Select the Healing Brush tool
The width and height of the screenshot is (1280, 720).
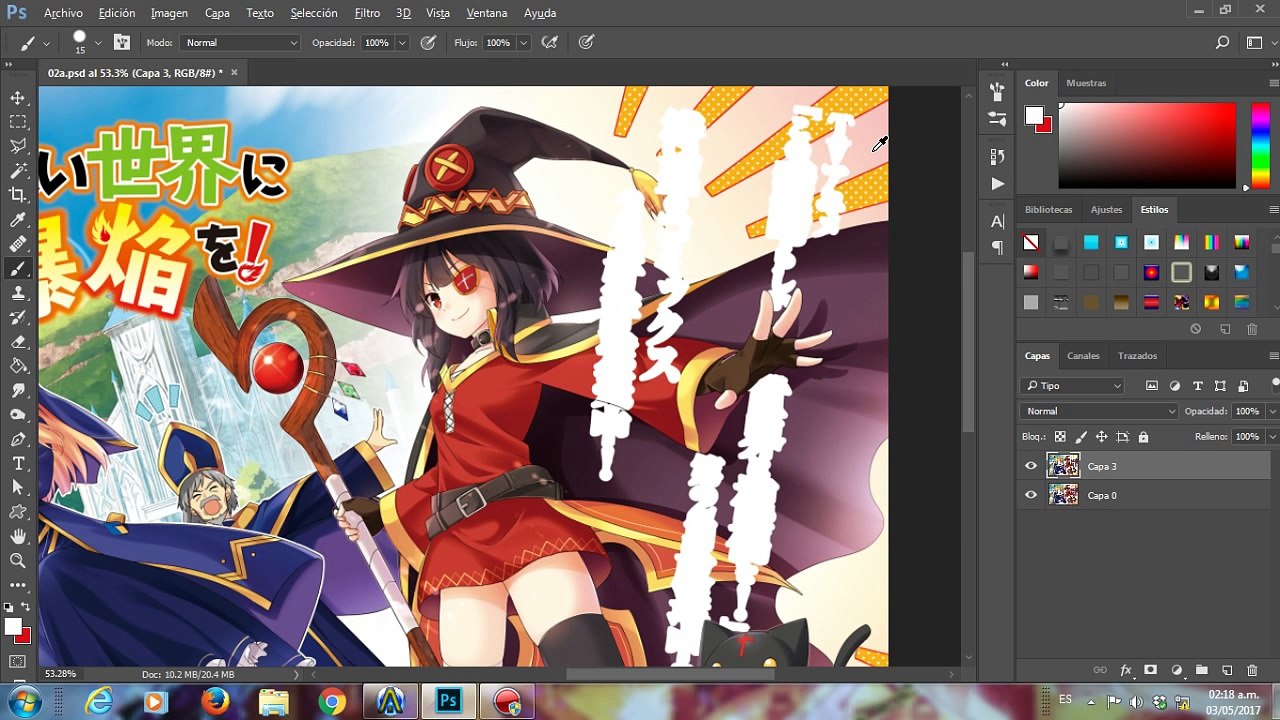click(18, 244)
